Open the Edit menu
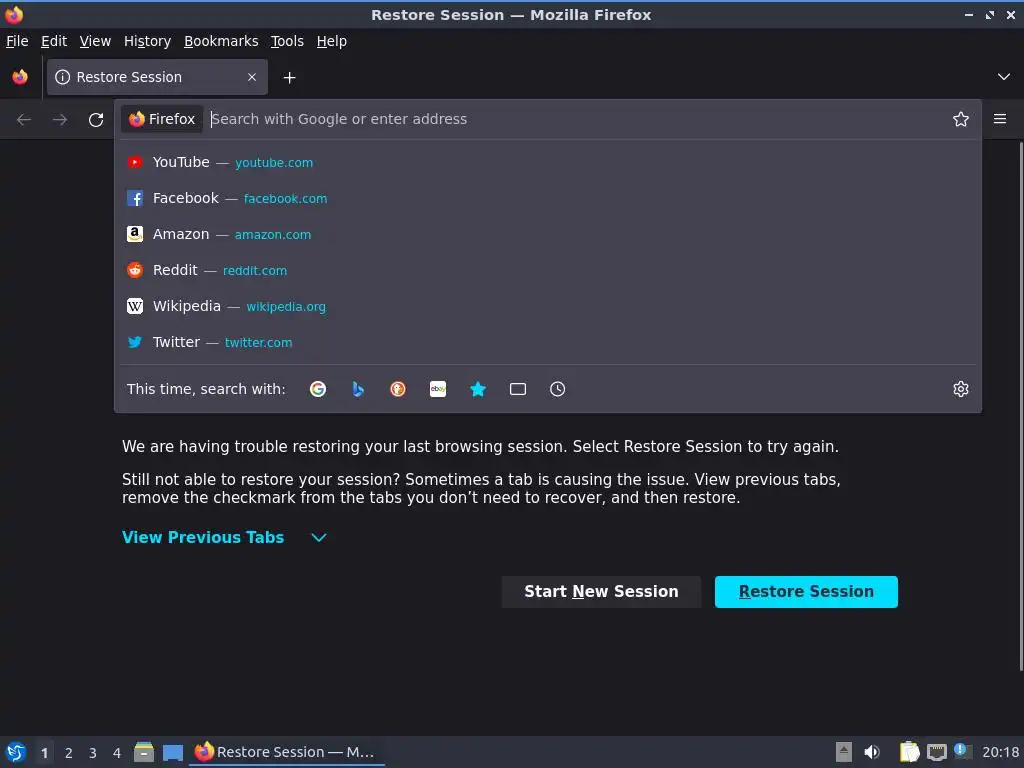The width and height of the screenshot is (1024, 768). pyautogui.click(x=54, y=41)
